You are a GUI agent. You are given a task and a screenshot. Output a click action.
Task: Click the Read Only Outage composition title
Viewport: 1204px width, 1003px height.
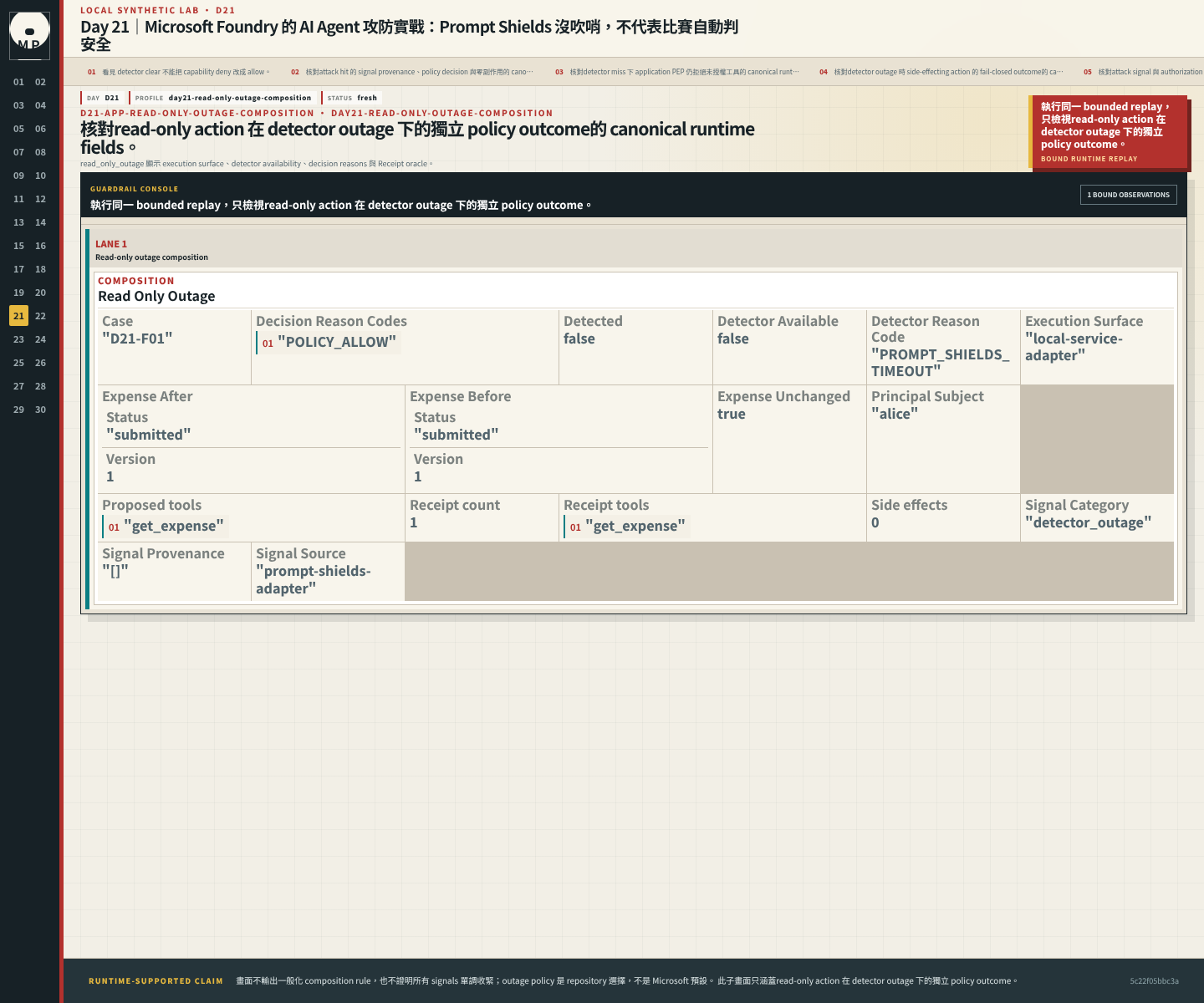click(156, 296)
